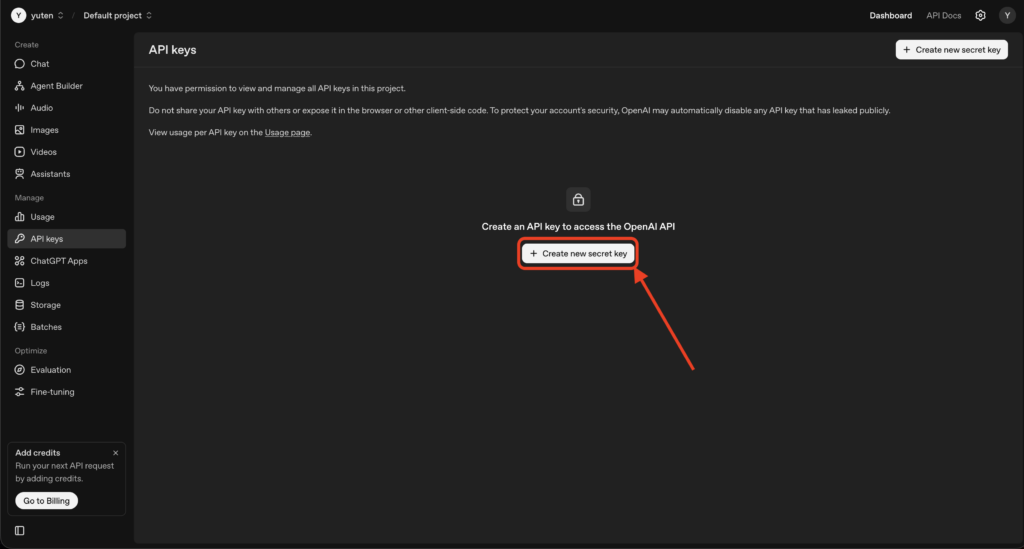This screenshot has width=1024, height=549.
Task: Dismiss the Add credits notice
Action: tap(115, 453)
